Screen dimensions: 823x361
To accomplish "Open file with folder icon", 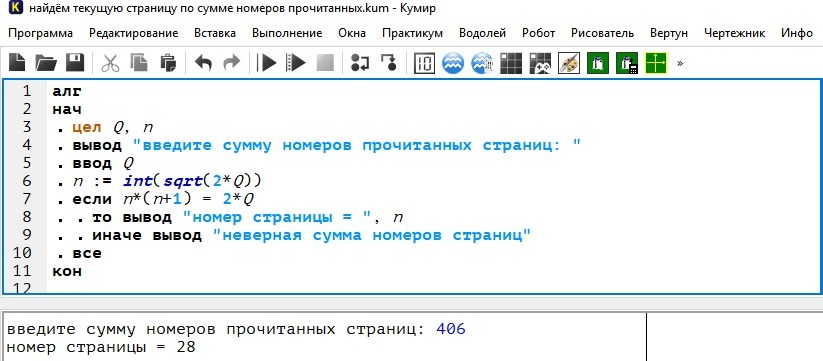I will click(46, 63).
